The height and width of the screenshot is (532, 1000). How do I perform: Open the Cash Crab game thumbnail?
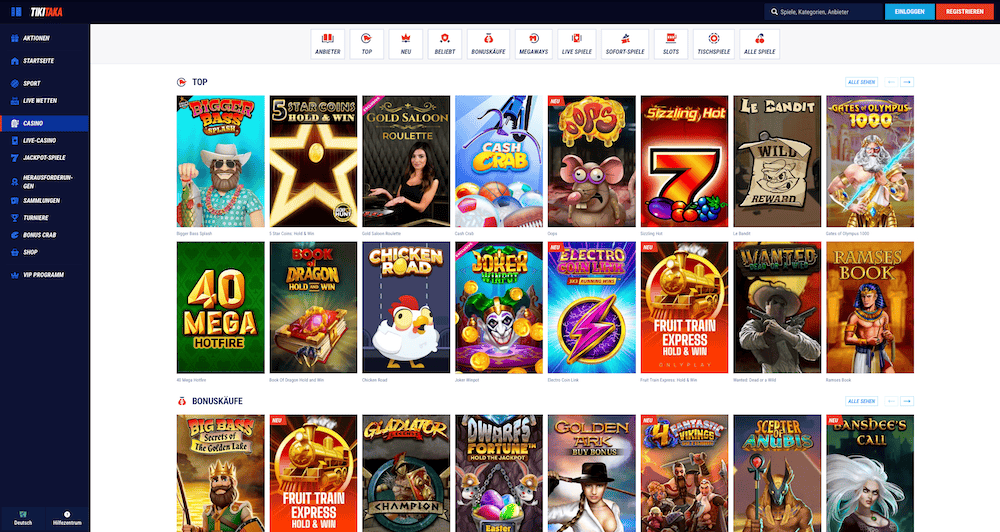click(499, 161)
